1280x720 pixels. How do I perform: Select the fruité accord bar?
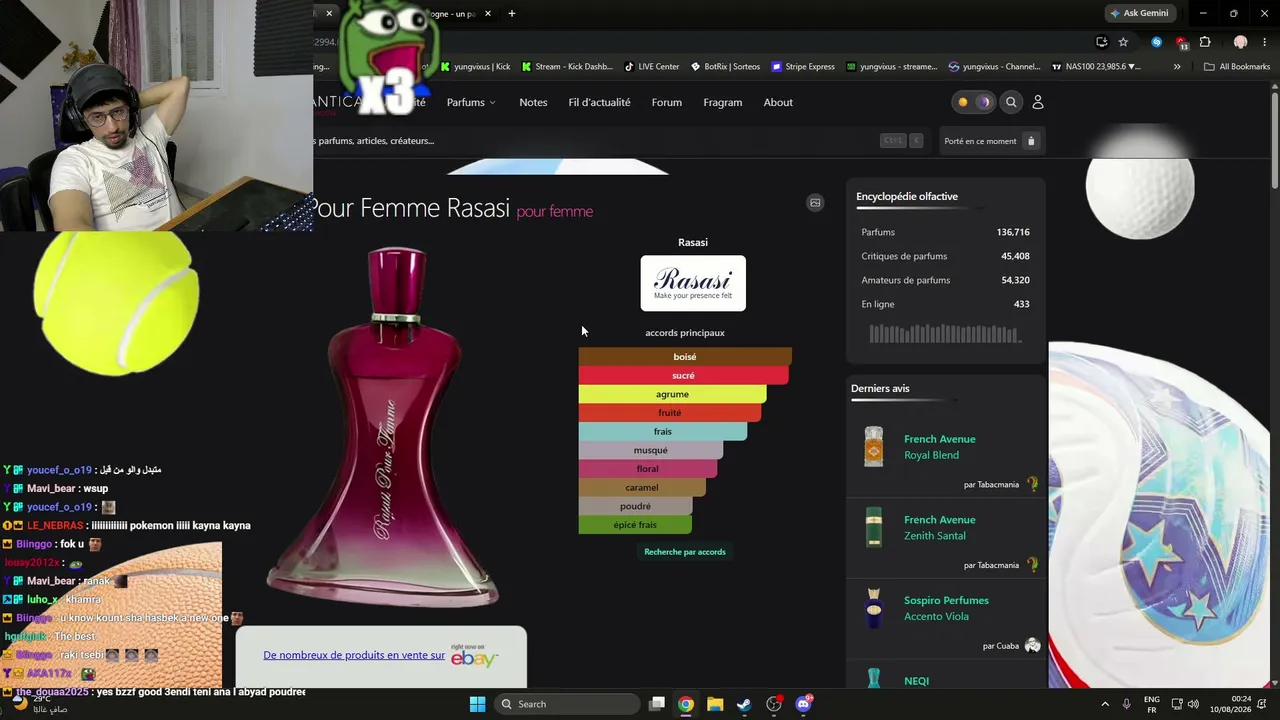pos(670,413)
